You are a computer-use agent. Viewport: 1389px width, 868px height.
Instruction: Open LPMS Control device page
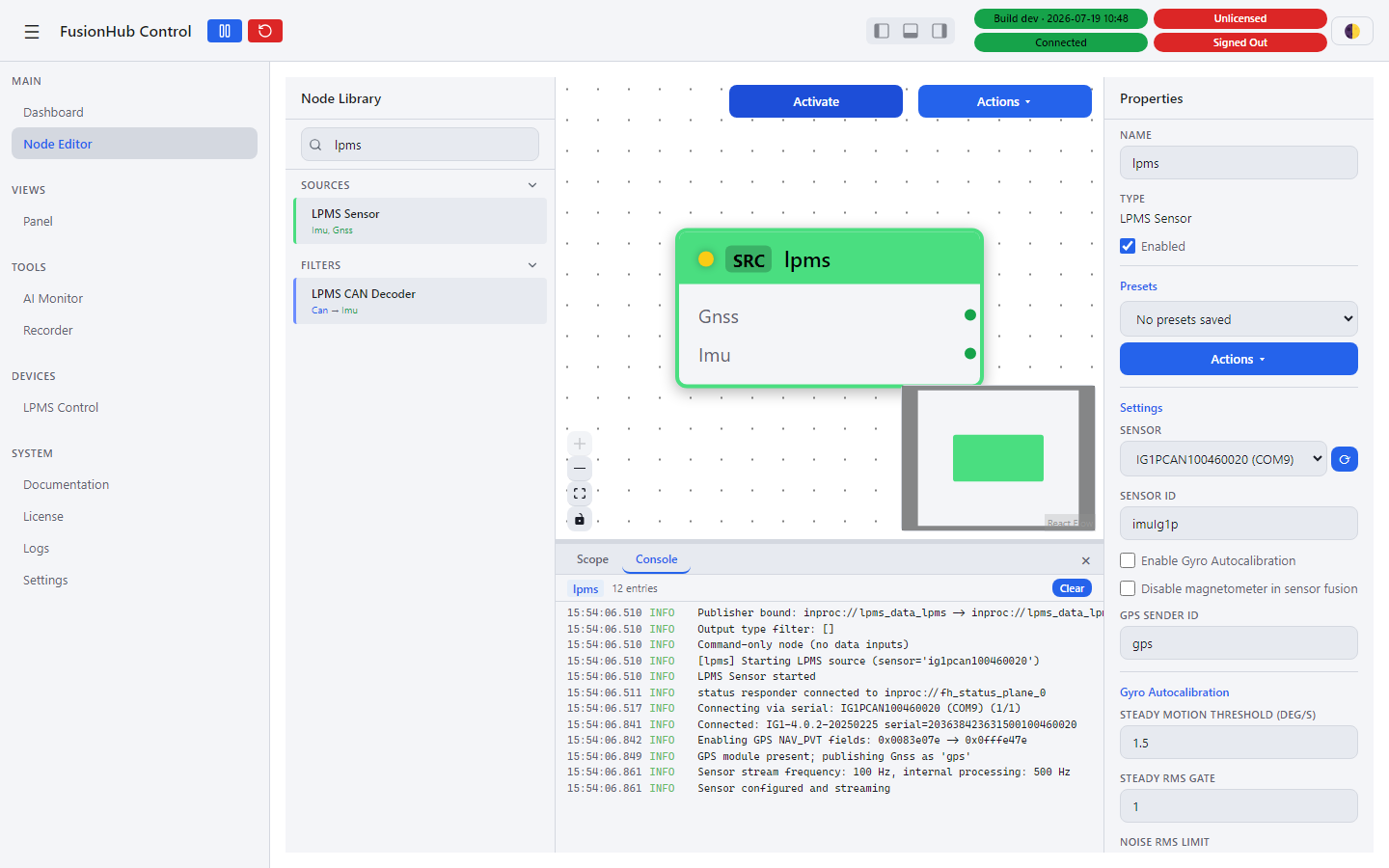click(x=134, y=407)
